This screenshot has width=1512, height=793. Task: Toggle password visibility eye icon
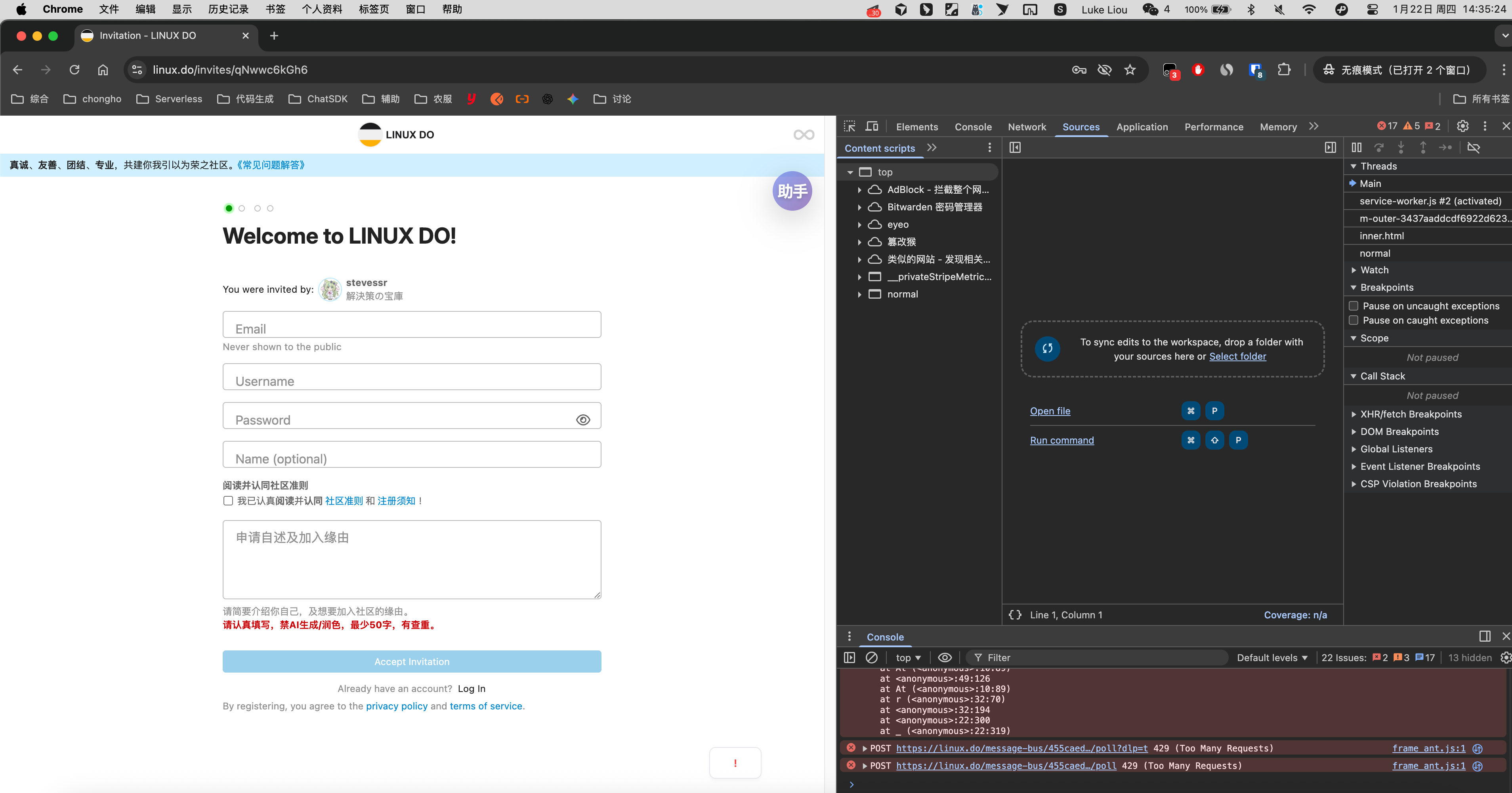(x=583, y=420)
